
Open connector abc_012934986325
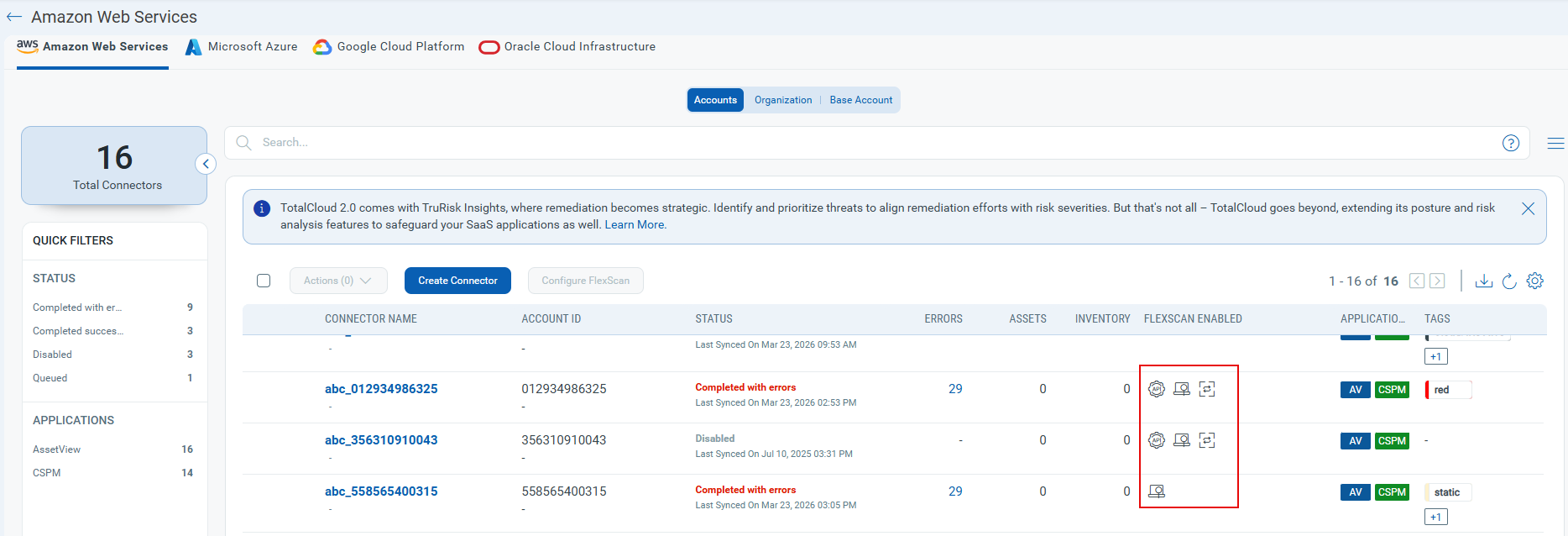point(381,389)
